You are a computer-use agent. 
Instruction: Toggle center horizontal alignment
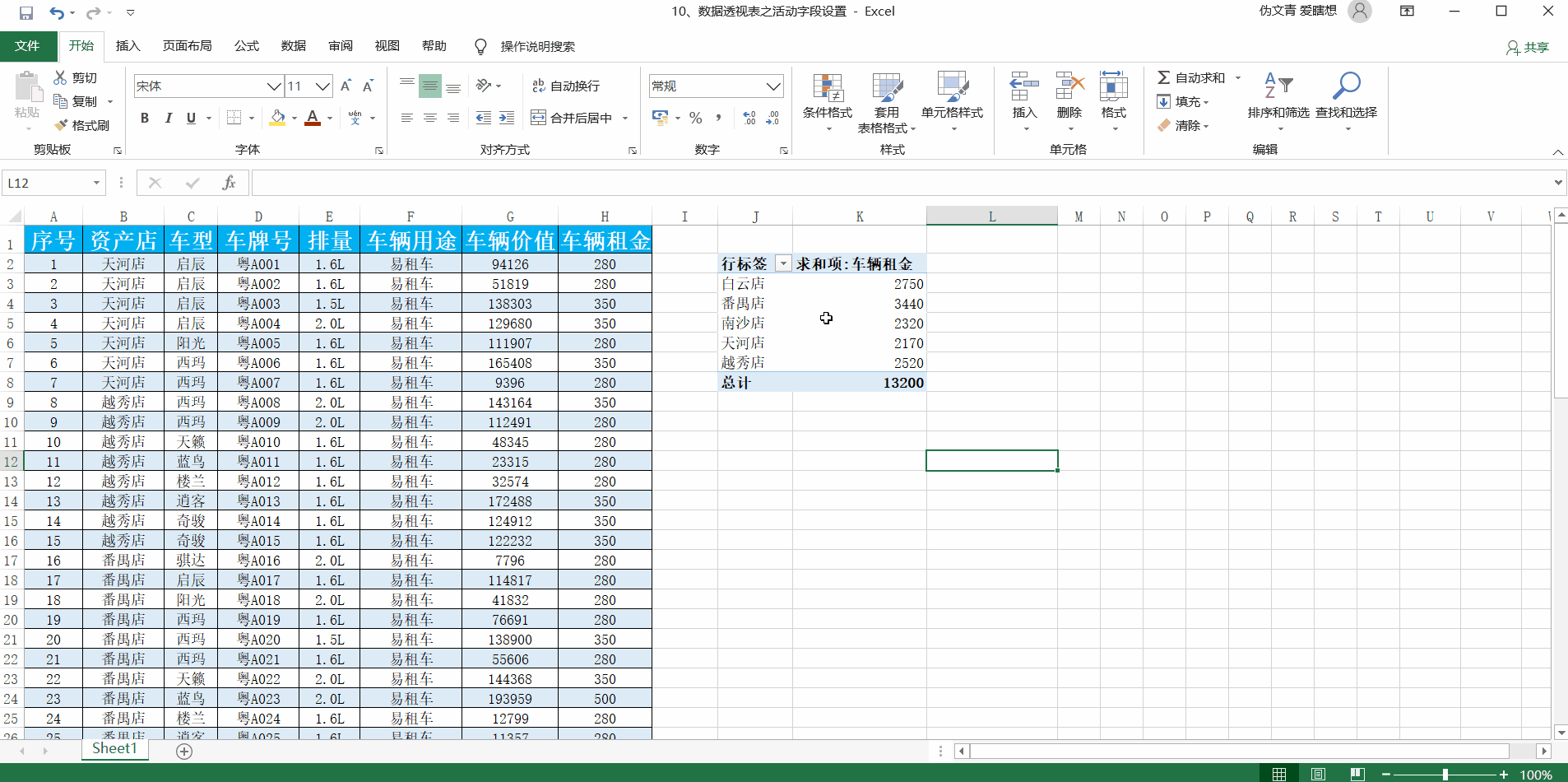[x=429, y=118]
